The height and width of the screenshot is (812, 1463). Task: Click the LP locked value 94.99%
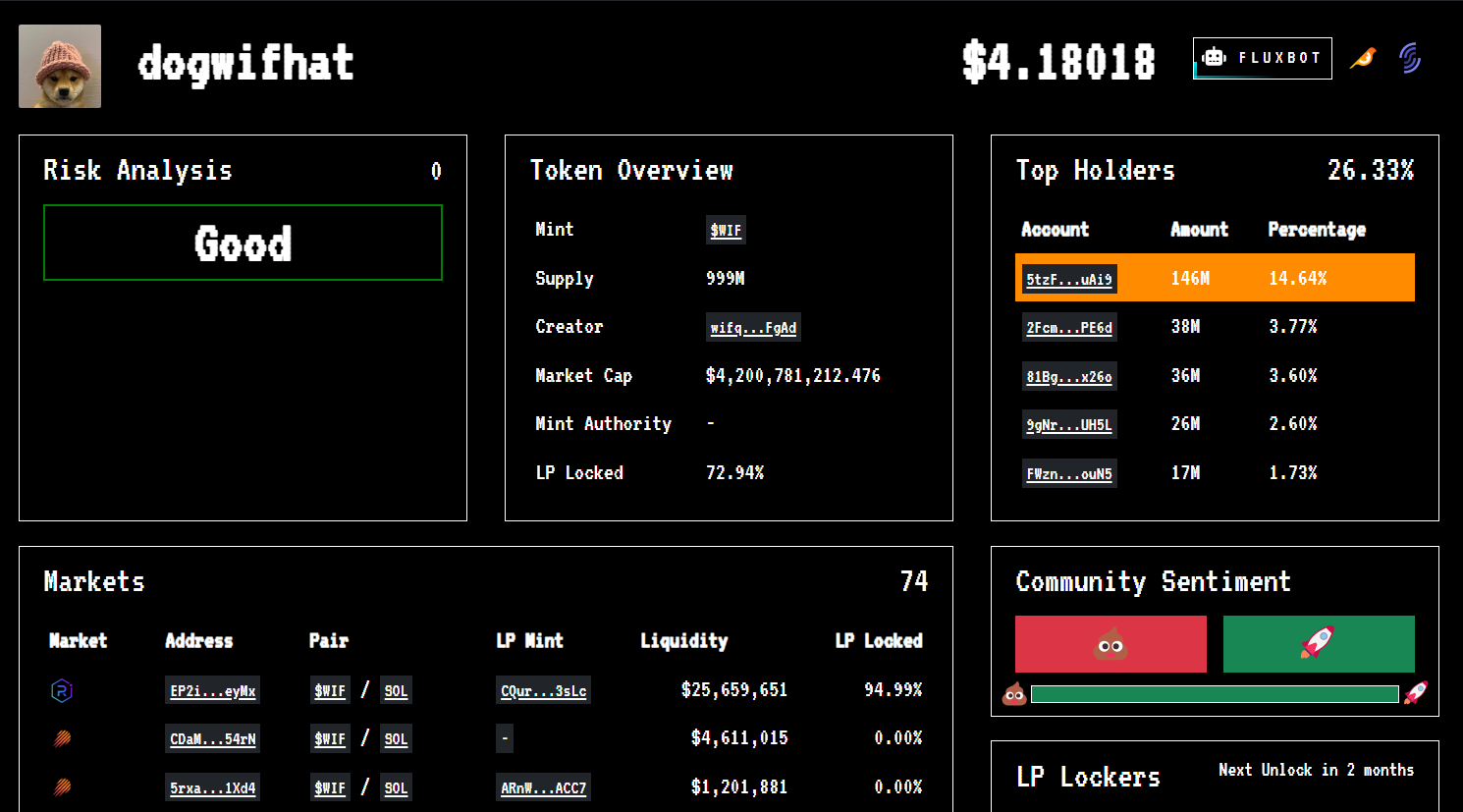(893, 689)
